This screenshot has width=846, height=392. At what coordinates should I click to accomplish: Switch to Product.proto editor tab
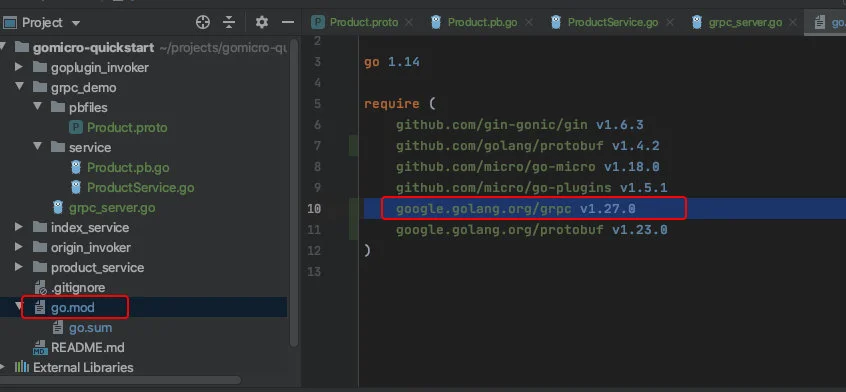[x=364, y=22]
